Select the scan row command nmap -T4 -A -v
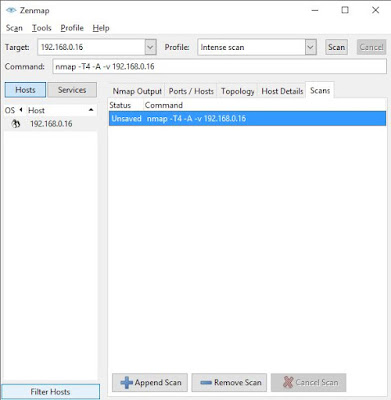This screenshot has width=391, height=400. (196, 119)
